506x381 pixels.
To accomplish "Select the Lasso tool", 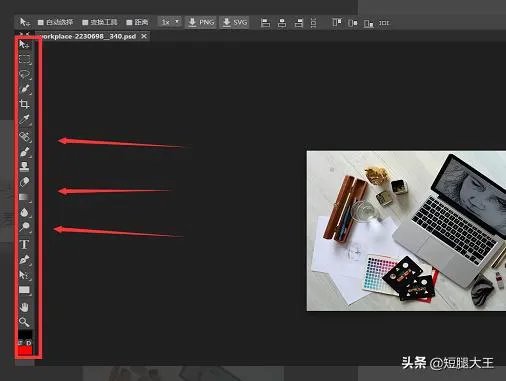I will pyautogui.click(x=24, y=74).
